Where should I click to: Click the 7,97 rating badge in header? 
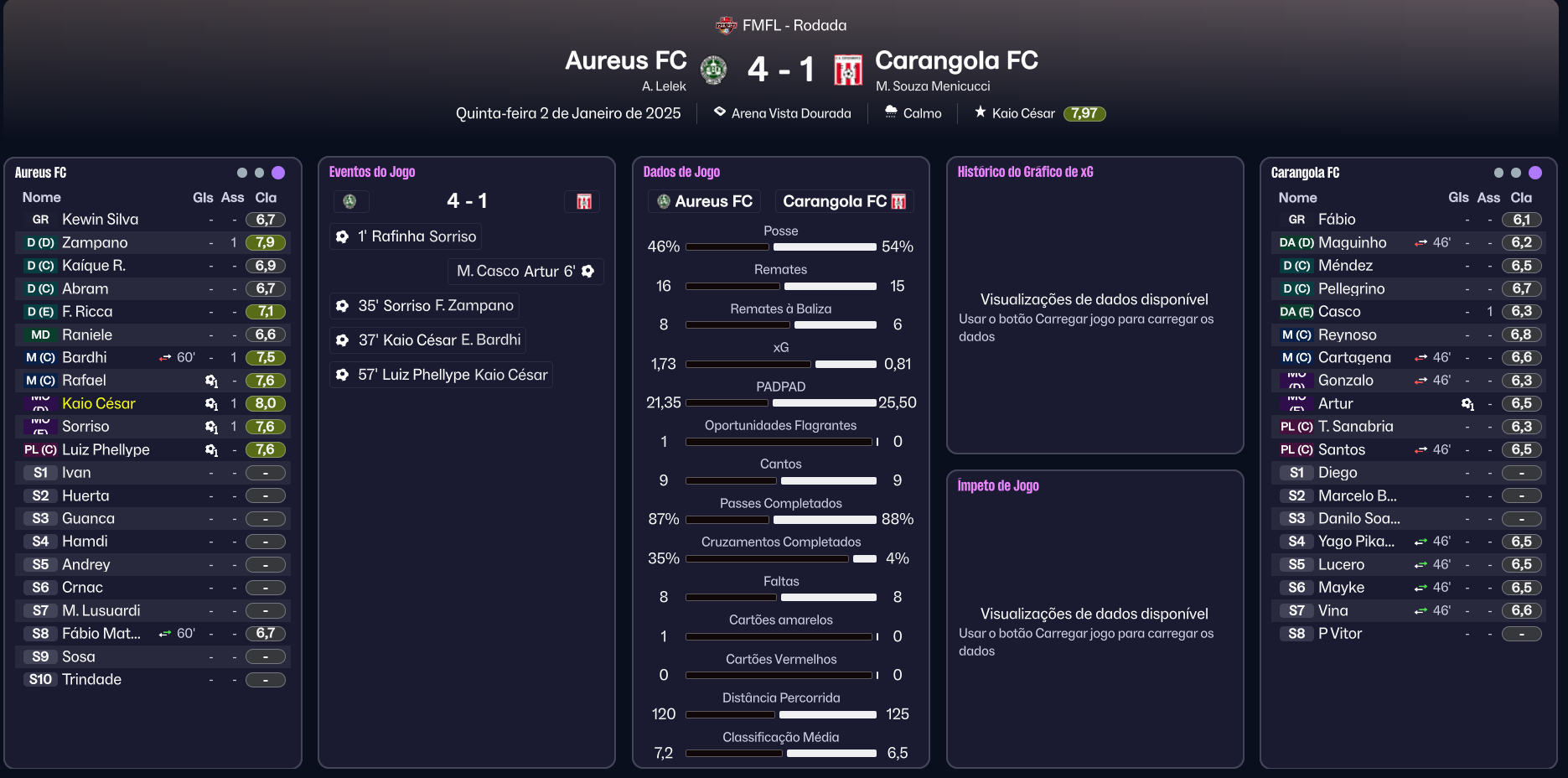coord(1084,113)
